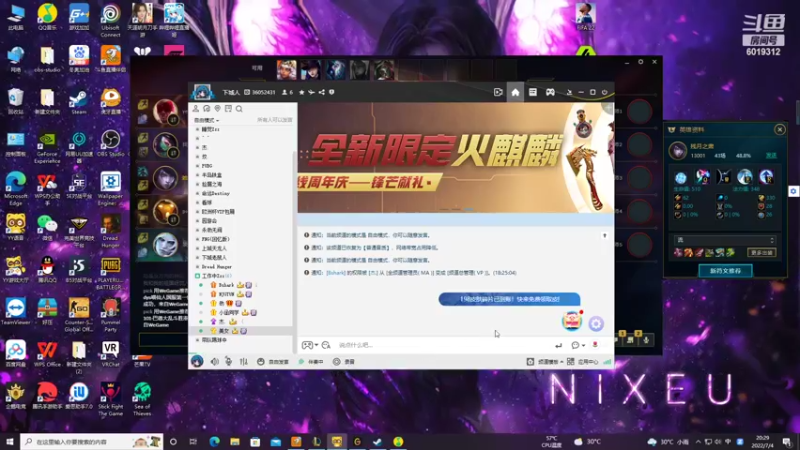Screen dimensions: 800x450
Task: Click the game controller icon in YY header
Action: point(550,92)
